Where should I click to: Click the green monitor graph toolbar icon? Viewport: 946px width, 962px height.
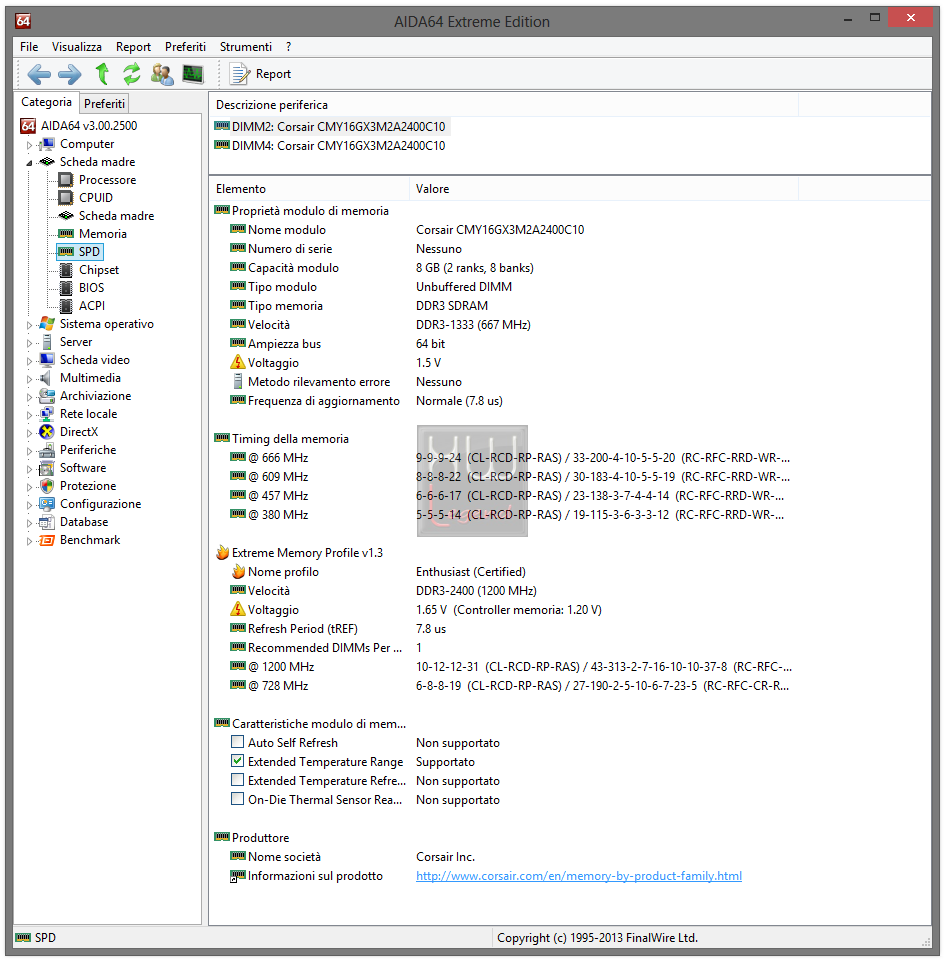tap(193, 74)
